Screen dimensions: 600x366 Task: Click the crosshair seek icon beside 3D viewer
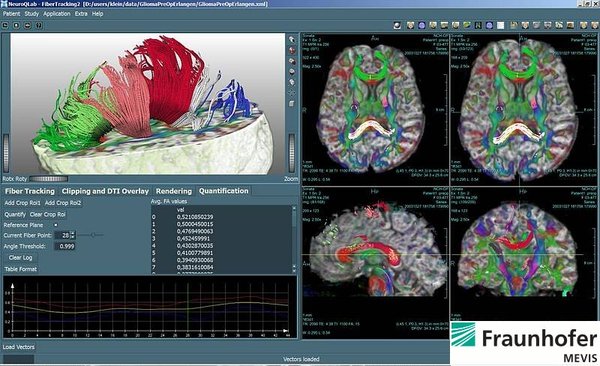point(292,93)
